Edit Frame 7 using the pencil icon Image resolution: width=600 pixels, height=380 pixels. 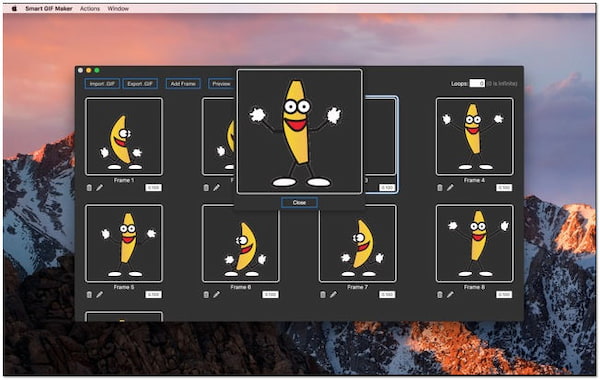[333, 294]
